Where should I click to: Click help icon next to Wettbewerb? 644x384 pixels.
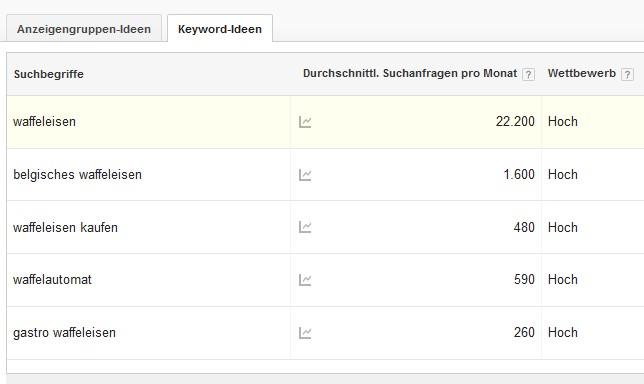pos(627,74)
